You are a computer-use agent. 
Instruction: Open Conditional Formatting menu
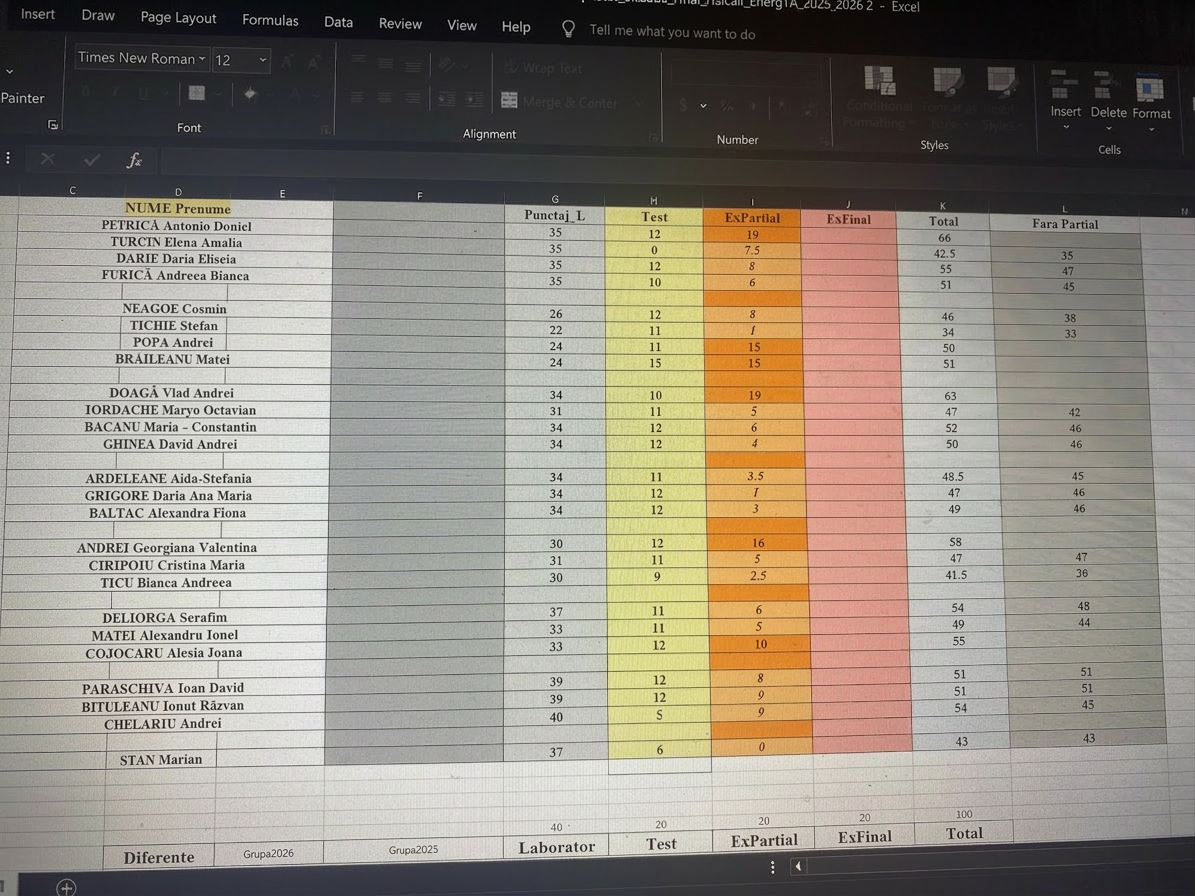click(x=879, y=98)
